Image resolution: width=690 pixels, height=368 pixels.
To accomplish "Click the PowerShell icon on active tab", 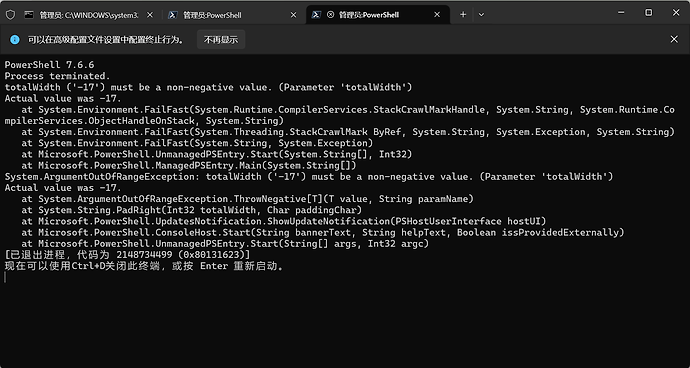I will coord(316,15).
